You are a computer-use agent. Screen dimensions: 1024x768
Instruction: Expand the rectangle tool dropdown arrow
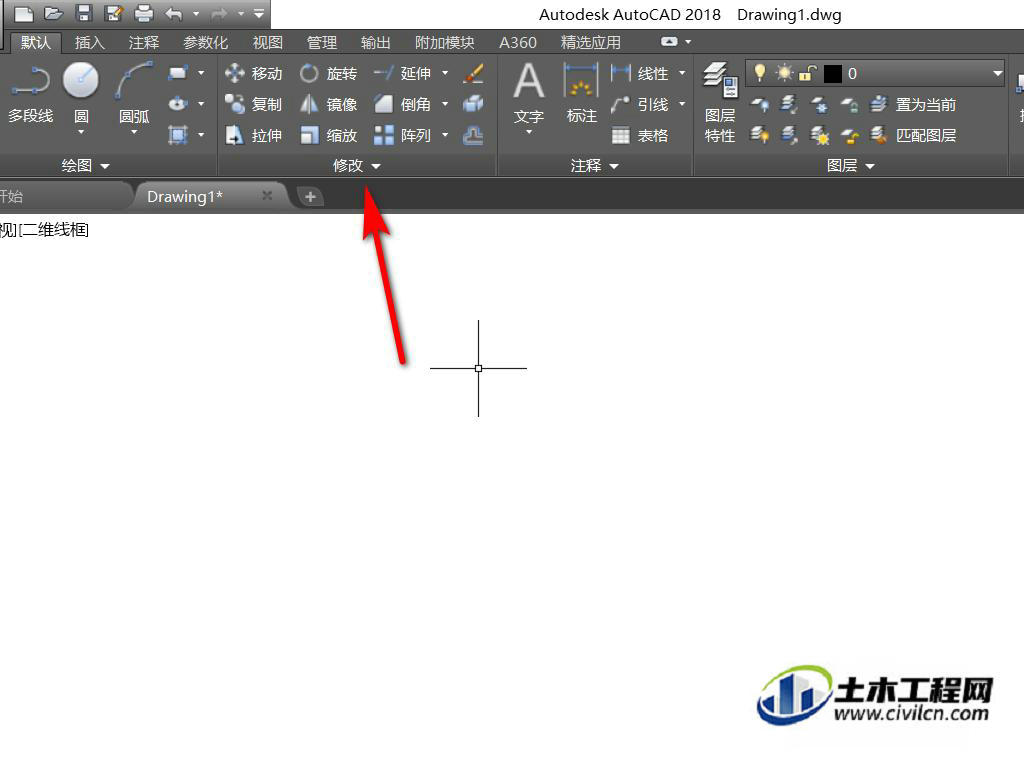201,72
